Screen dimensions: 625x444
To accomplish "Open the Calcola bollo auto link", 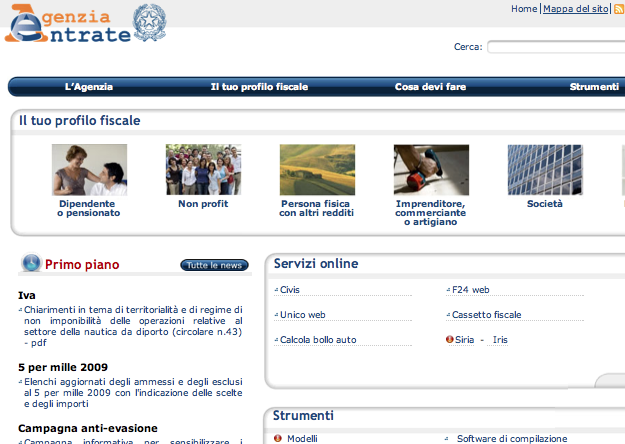I will coord(318,340).
